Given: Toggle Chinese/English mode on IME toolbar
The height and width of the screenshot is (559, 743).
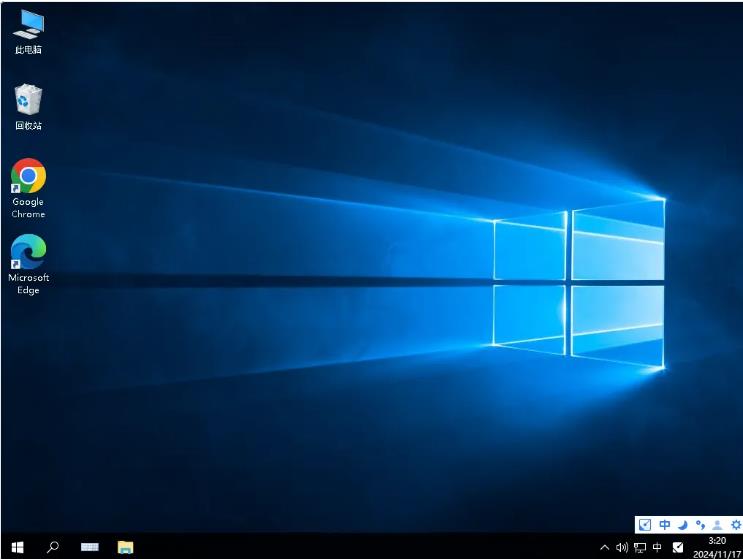Looking at the screenshot, I should pyautogui.click(x=665, y=524).
